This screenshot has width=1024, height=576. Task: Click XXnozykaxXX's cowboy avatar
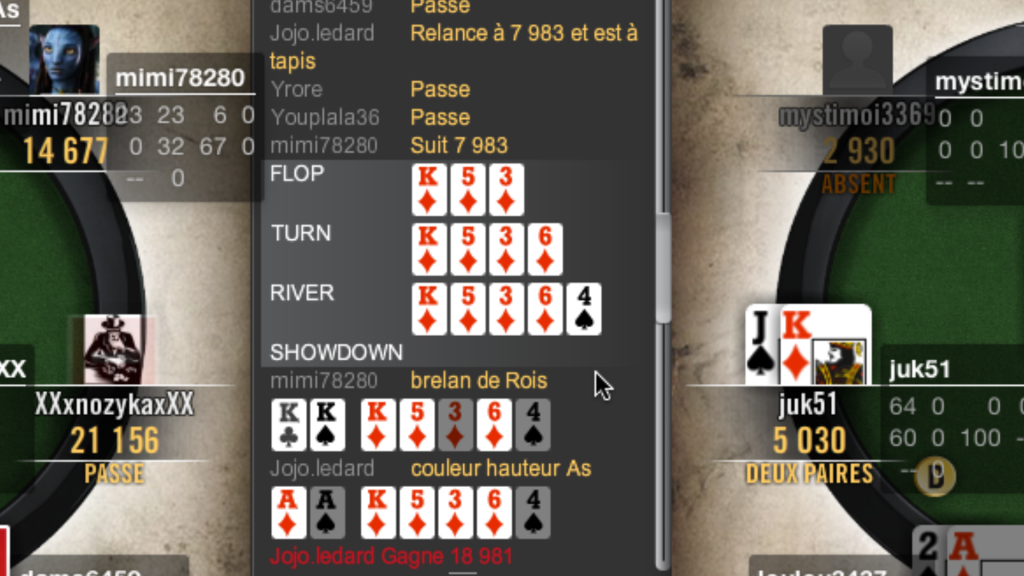click(114, 349)
